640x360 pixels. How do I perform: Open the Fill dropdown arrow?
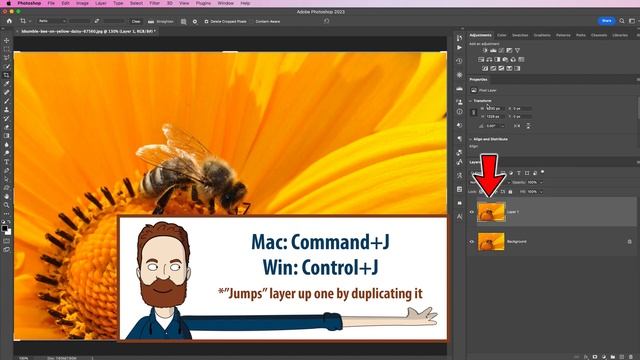(x=541, y=192)
